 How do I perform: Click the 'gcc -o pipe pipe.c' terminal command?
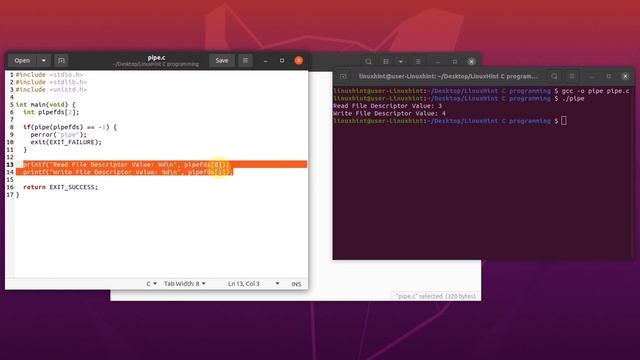[x=596, y=91]
